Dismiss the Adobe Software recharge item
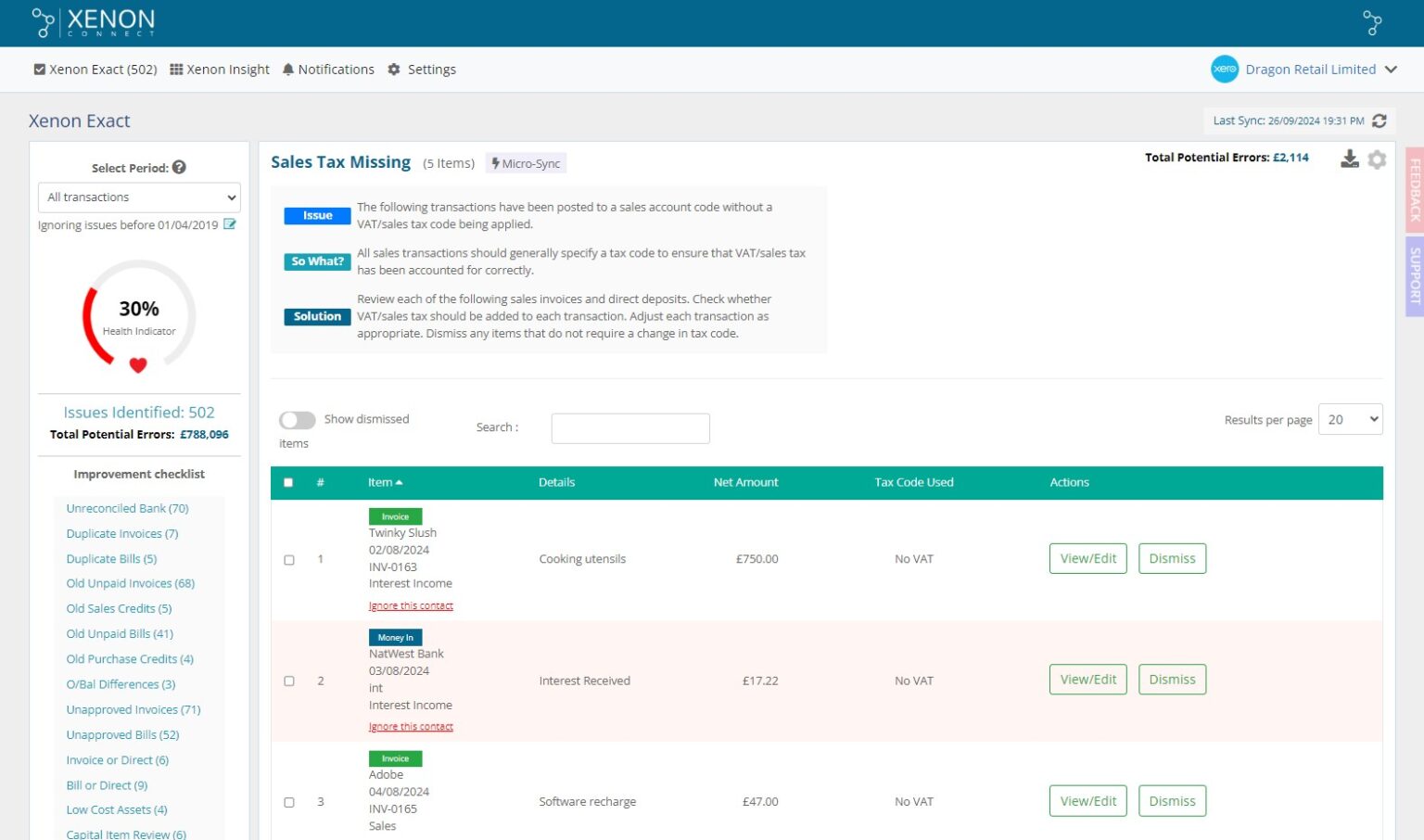This screenshot has height=840, width=1424. click(1172, 801)
